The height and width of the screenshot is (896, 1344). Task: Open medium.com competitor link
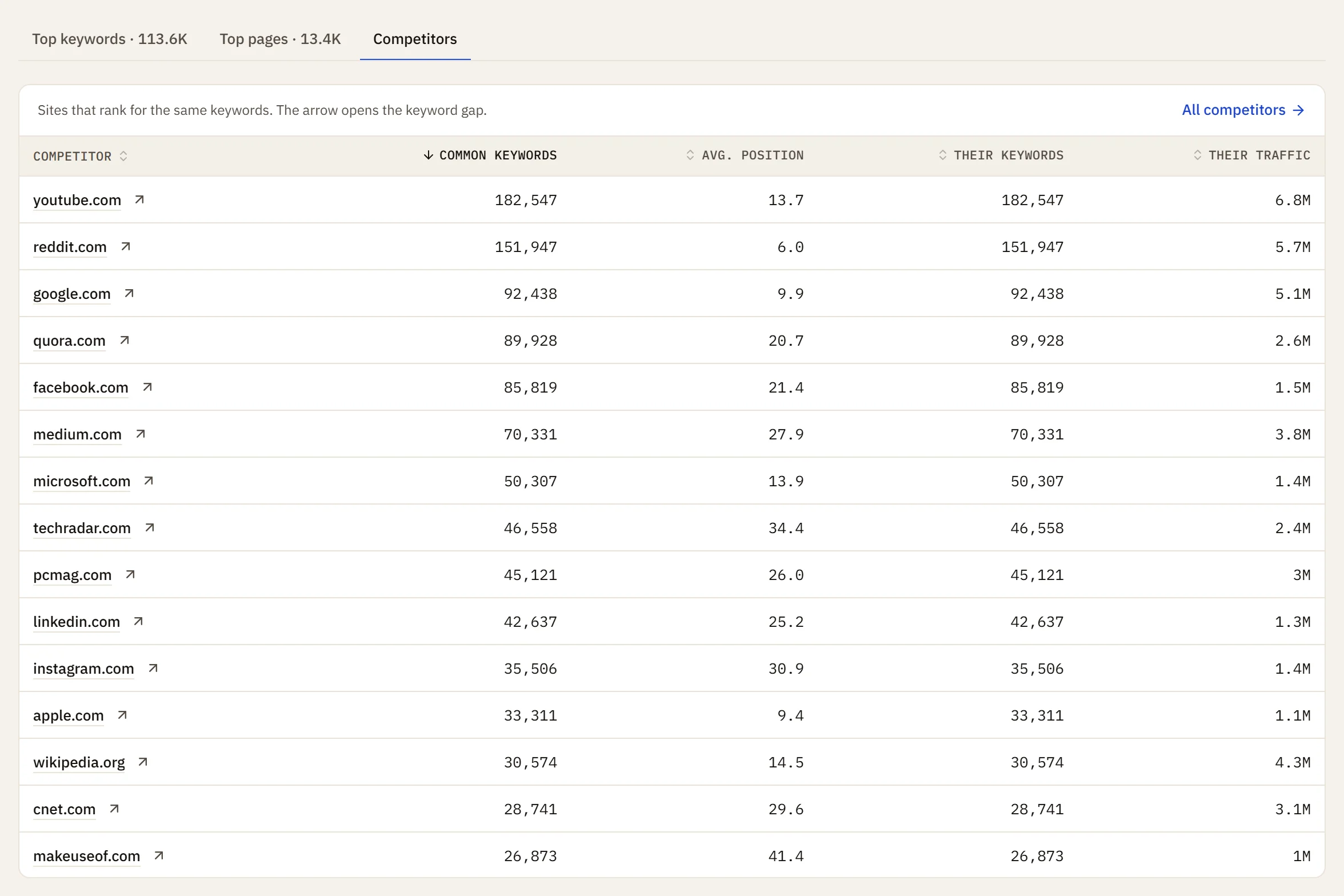[77, 434]
